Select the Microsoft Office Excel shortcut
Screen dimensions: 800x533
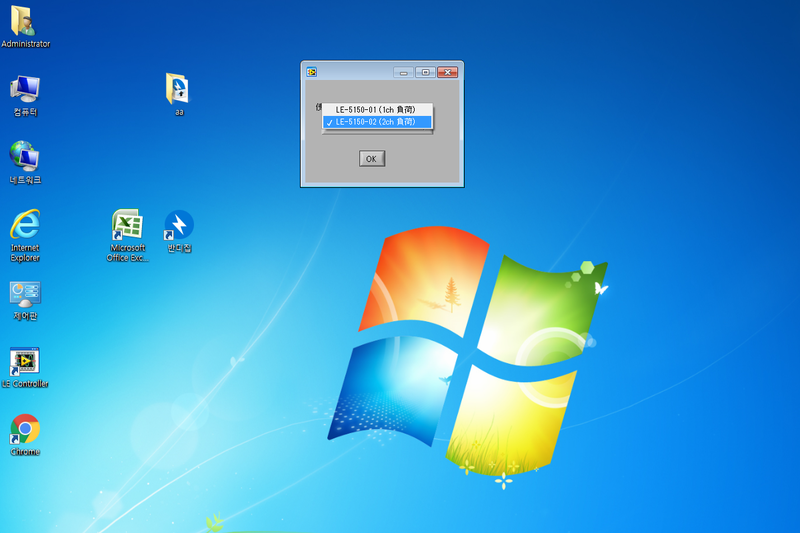[x=127, y=226]
